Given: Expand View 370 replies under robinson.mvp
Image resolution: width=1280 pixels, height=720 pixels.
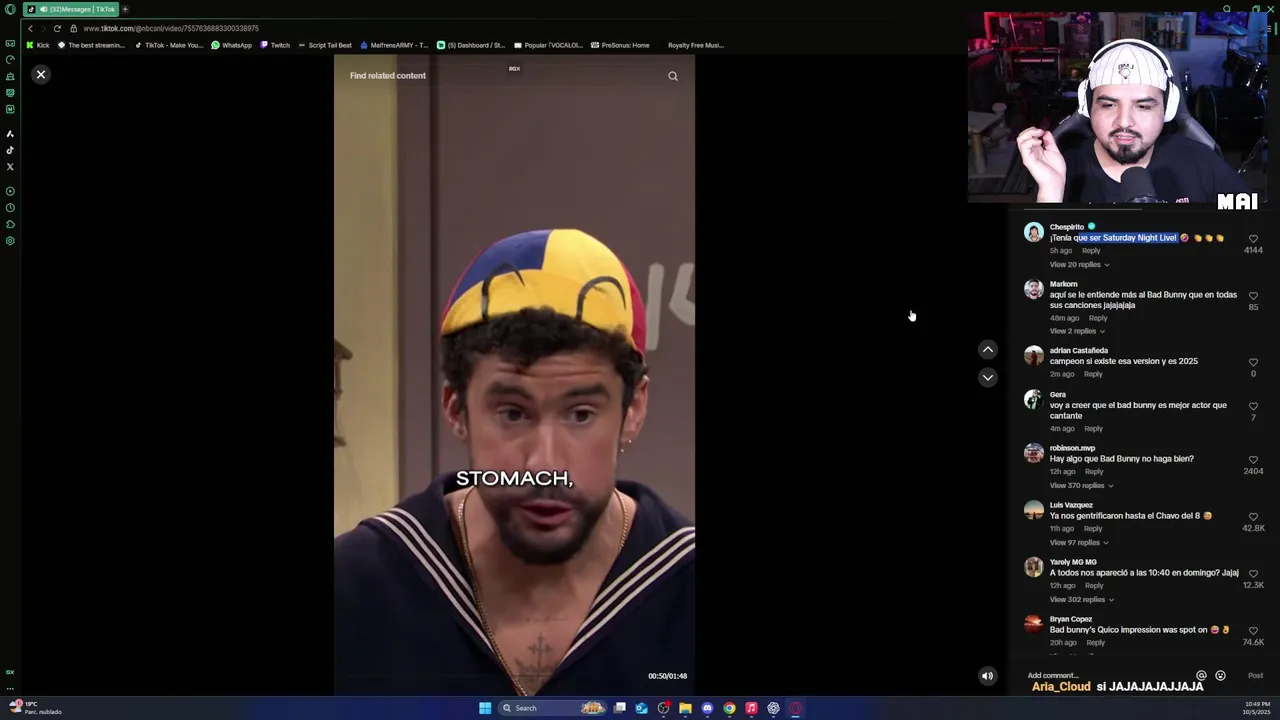Looking at the screenshot, I should pyautogui.click(x=1081, y=486).
